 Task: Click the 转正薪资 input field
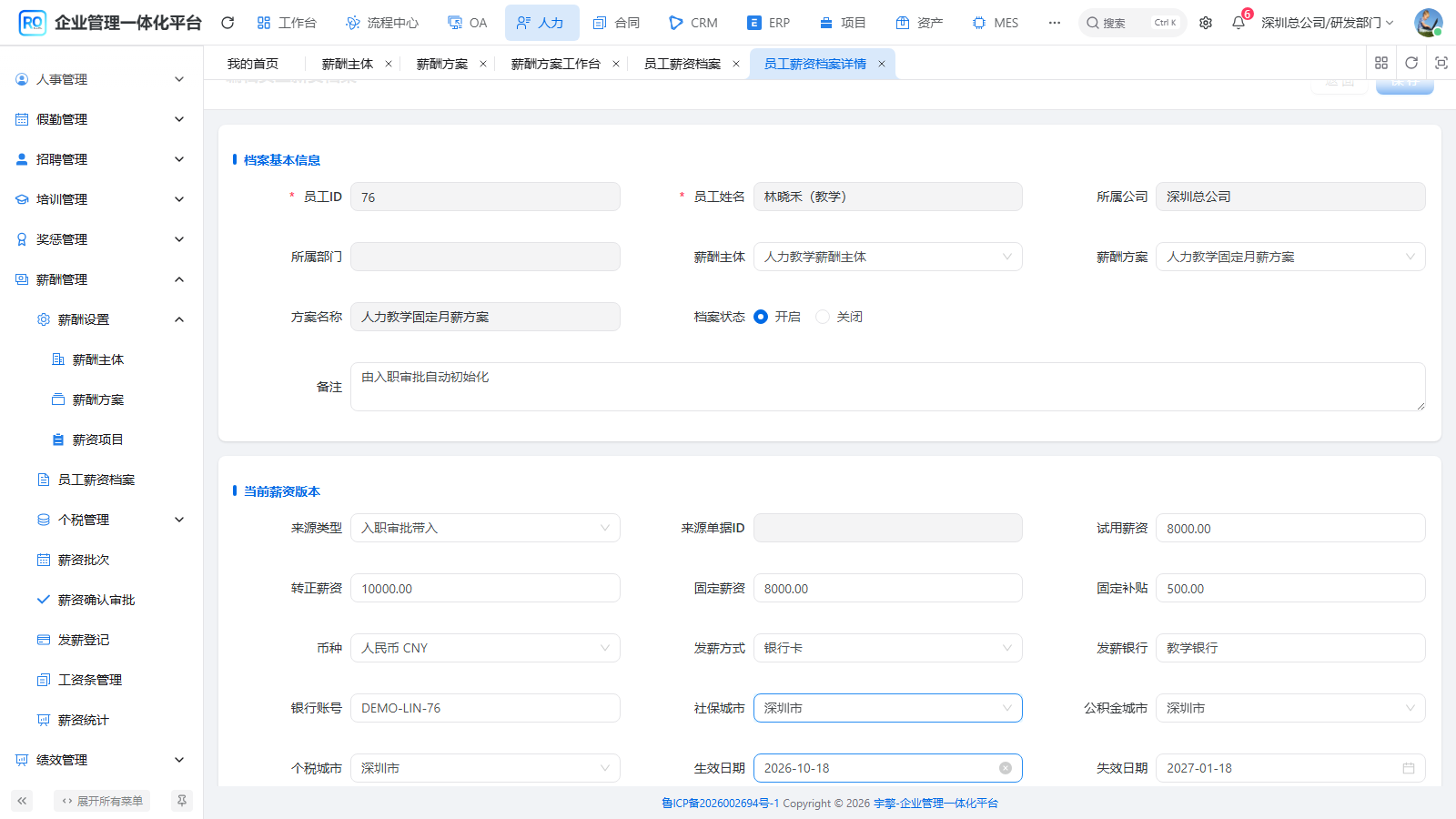point(485,588)
